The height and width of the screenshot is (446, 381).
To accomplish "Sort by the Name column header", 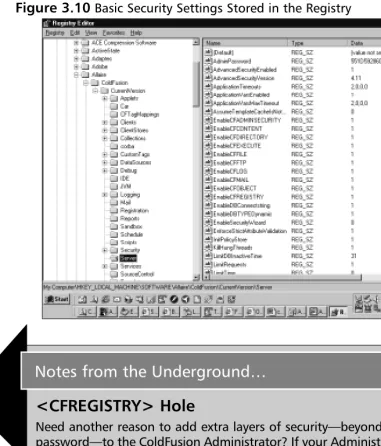I will click(x=245, y=43).
